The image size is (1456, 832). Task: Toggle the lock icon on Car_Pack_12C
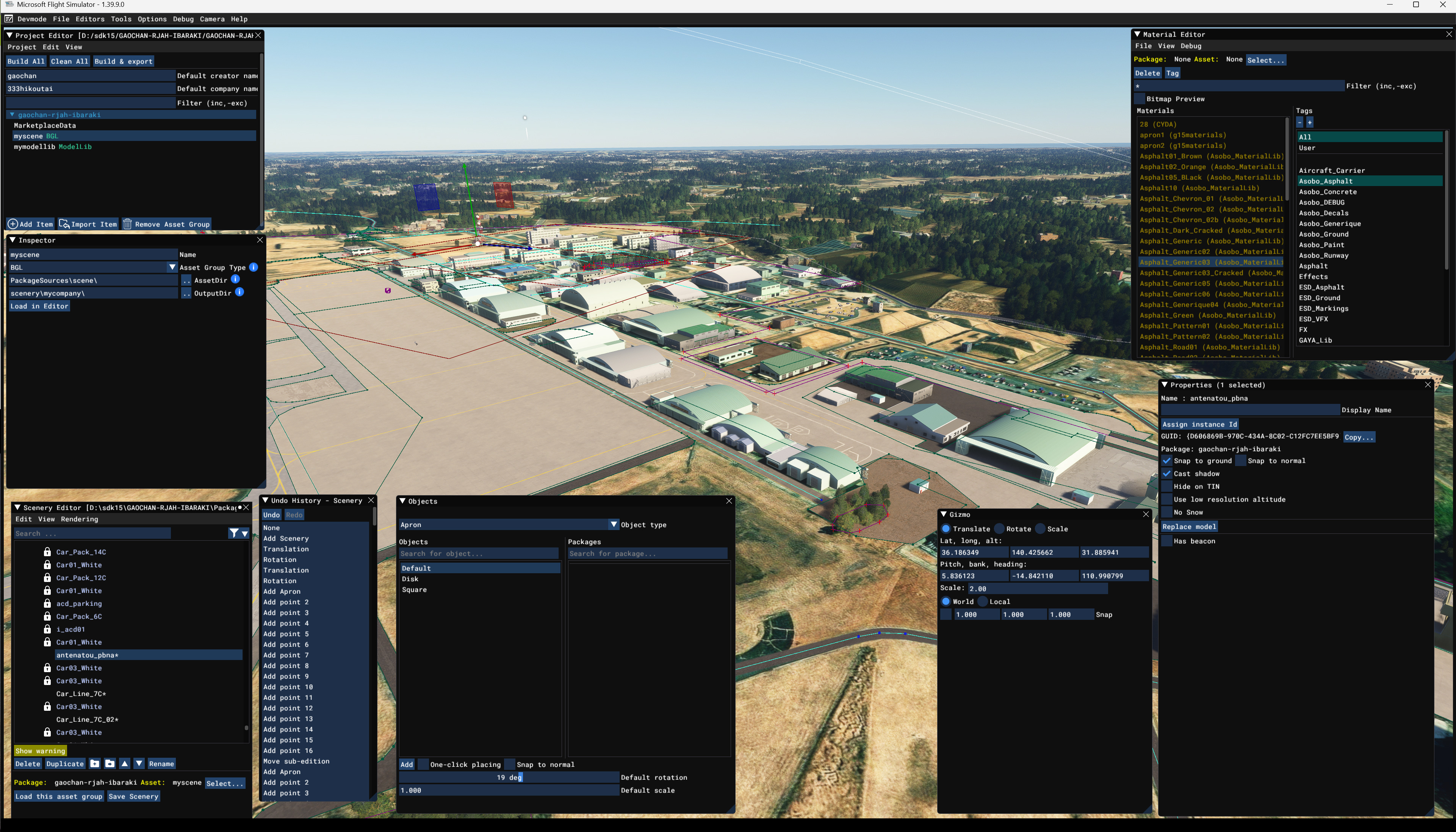tap(47, 577)
